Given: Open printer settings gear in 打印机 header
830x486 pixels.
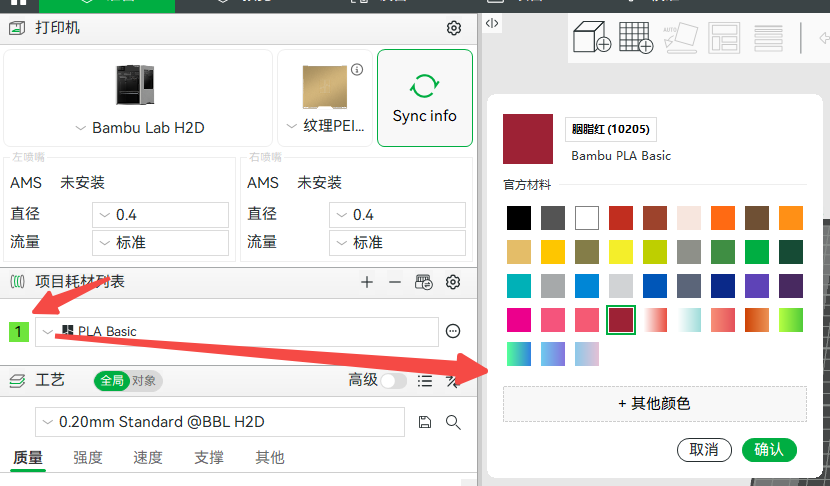Looking at the screenshot, I should pyautogui.click(x=454, y=28).
